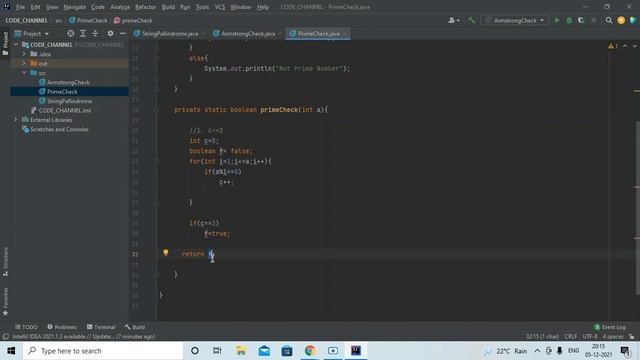Click '4 spaces' indent setting
Viewport: 640px width, 360px height.
coord(613,337)
